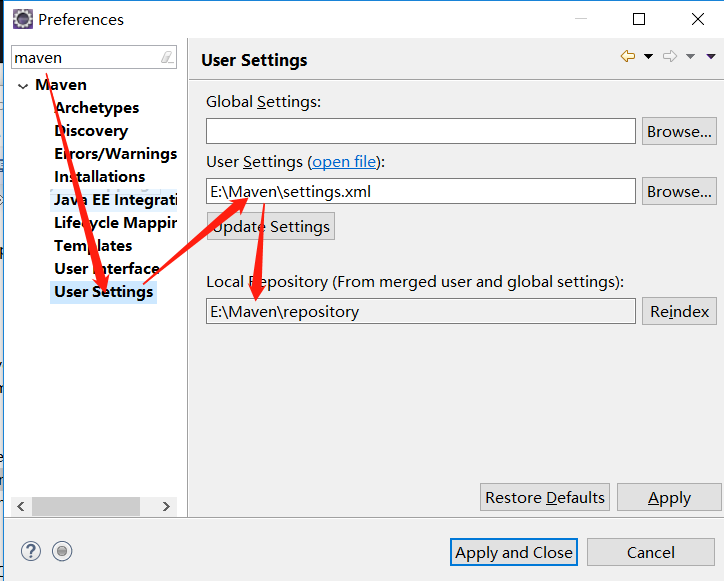Image resolution: width=724 pixels, height=581 pixels.
Task: Open the Lifecycle Mappings page
Action: click(115, 223)
